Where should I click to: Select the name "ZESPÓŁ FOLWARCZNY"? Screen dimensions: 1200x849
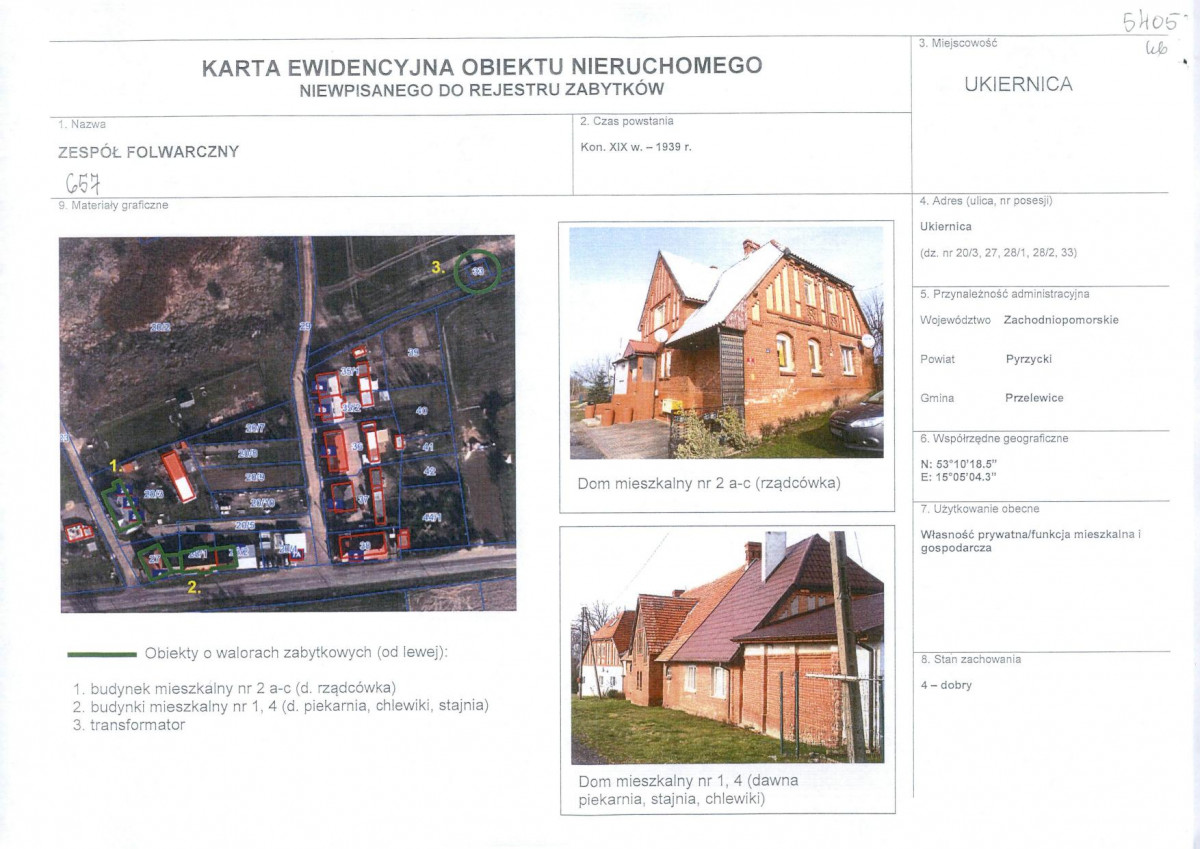[149, 152]
